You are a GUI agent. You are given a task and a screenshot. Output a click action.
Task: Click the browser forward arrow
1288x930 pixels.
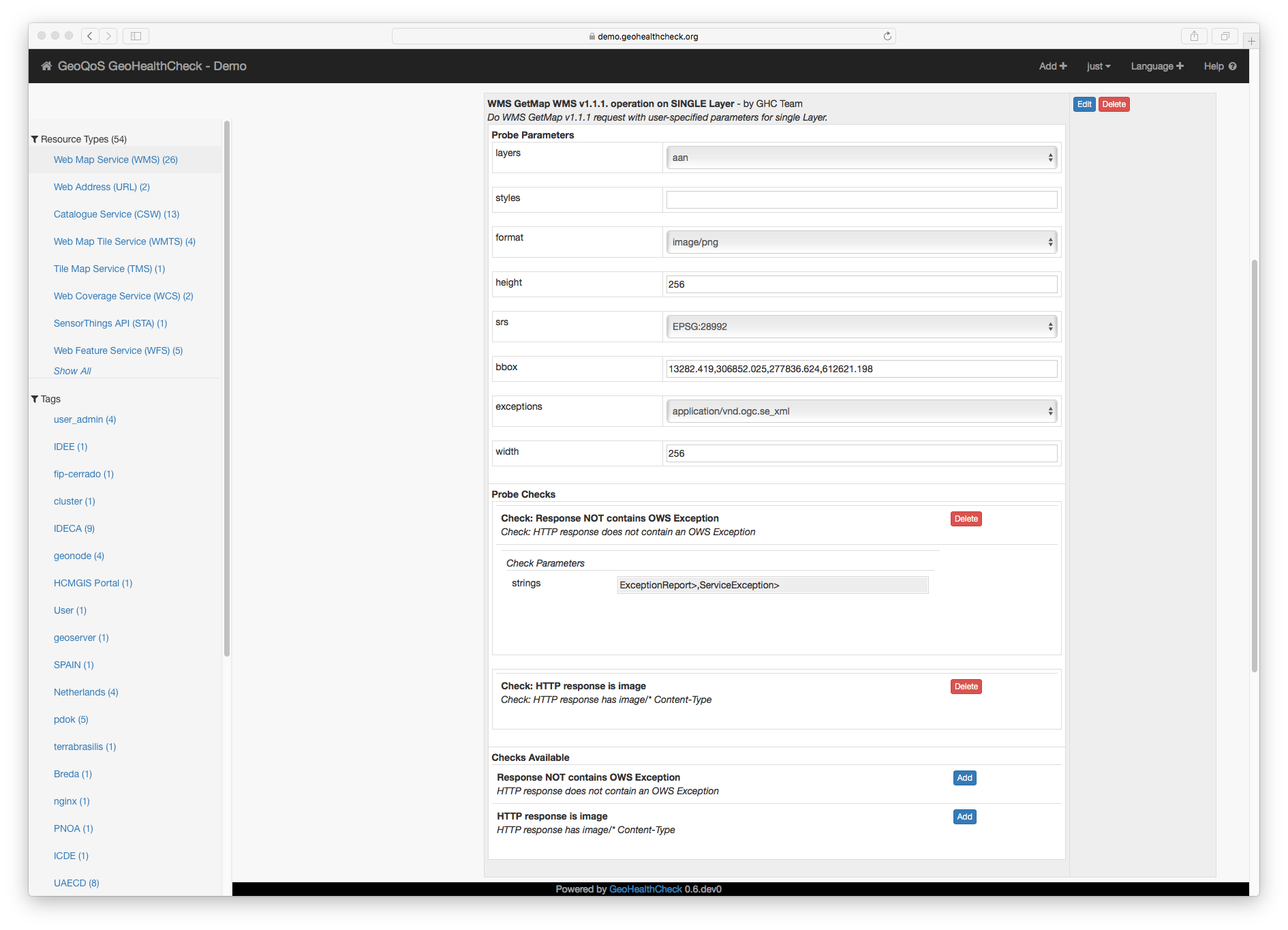108,36
